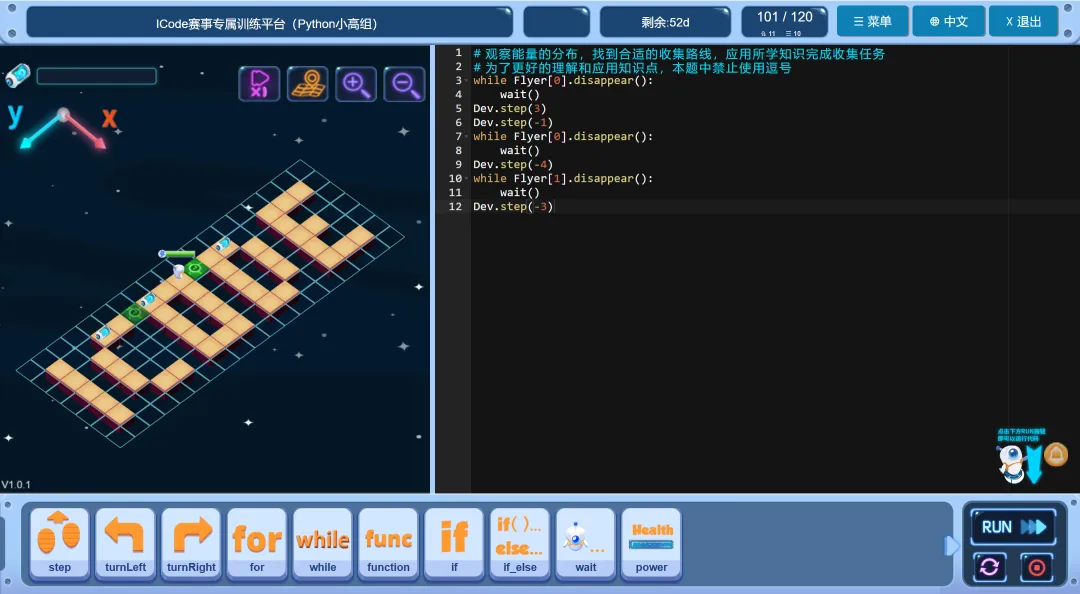Insert the Health power block
This screenshot has width=1080, height=594.
click(652, 544)
